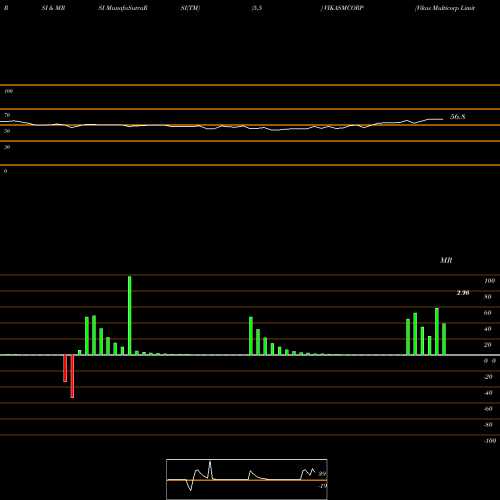500x500 pixels.
Task: Click the 60 axis label on MR panel
Action: pos(487,313)
